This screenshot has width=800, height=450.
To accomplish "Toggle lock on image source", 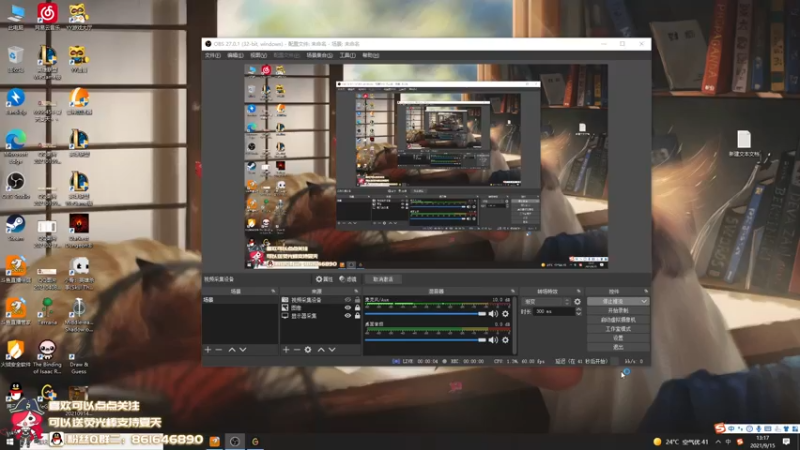I will (x=357, y=308).
